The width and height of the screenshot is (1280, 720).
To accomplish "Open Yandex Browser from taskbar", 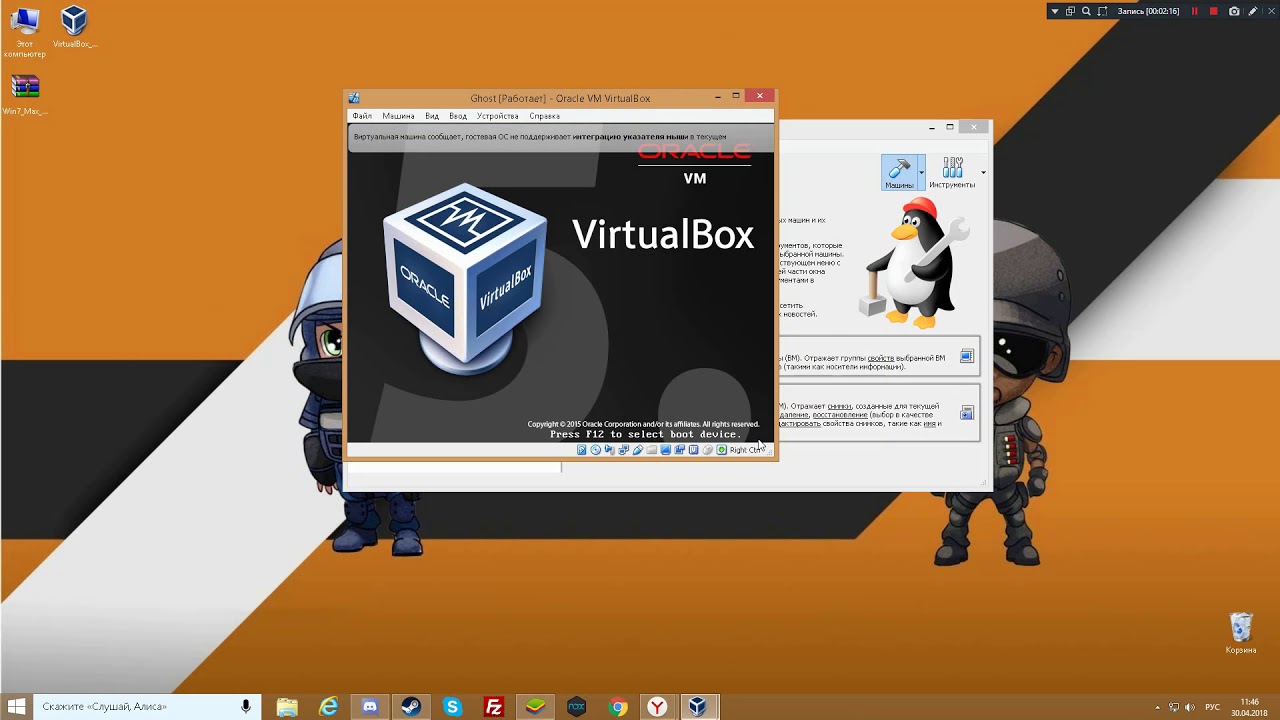I will pyautogui.click(x=657, y=707).
